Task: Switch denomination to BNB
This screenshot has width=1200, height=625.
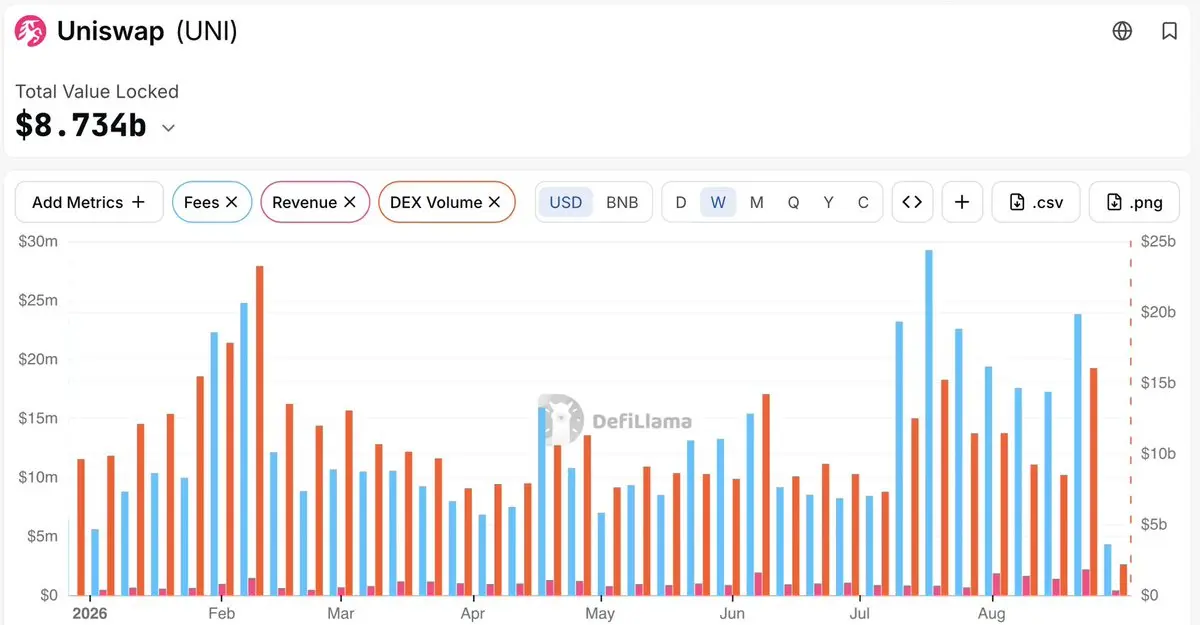Action: click(x=622, y=202)
